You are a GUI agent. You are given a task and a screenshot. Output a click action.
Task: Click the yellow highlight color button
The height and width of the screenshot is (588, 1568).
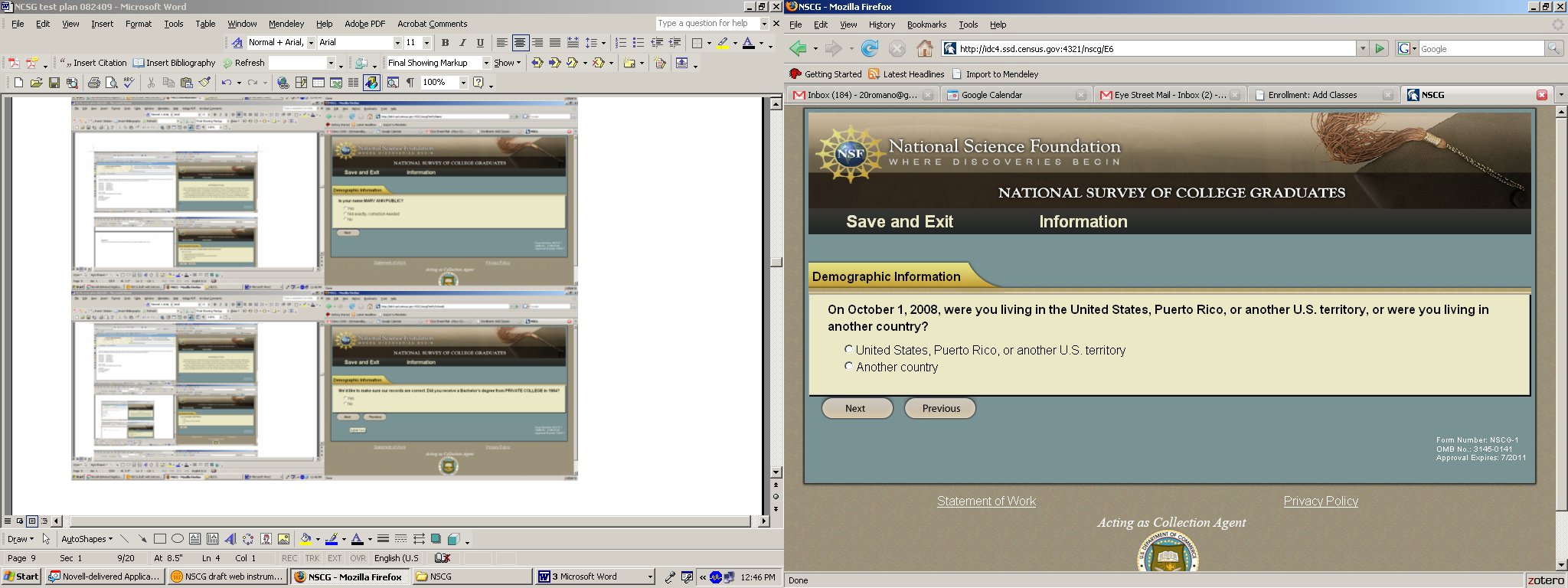pyautogui.click(x=722, y=43)
